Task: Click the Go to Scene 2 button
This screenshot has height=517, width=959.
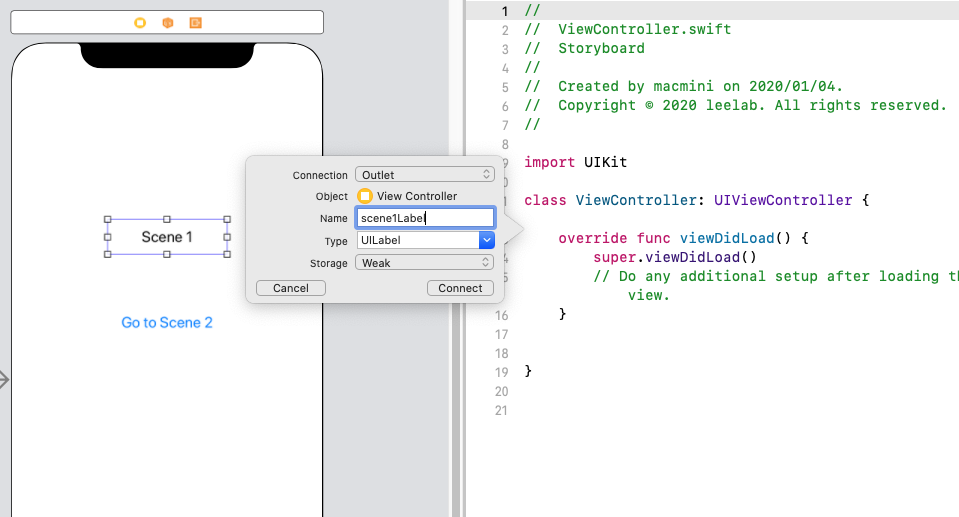Action: click(167, 323)
